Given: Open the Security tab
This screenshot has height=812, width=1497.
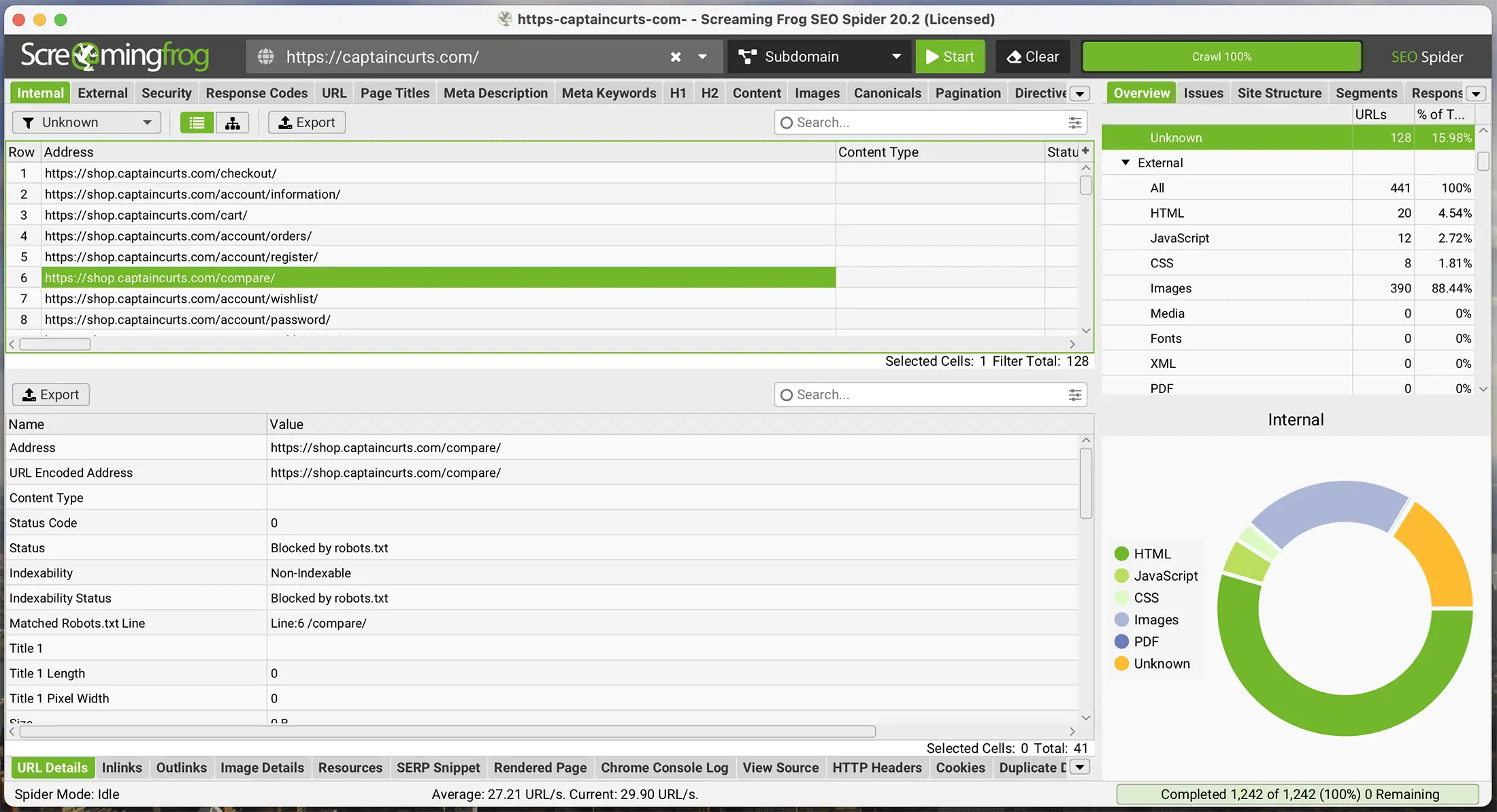Looking at the screenshot, I should coord(166,93).
